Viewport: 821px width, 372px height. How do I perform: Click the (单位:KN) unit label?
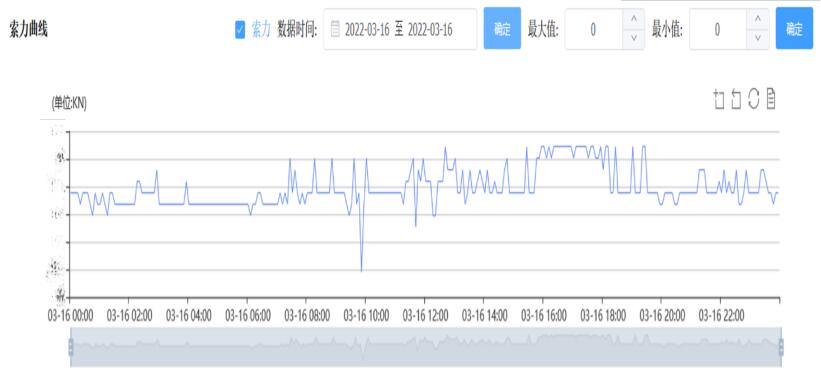(69, 104)
